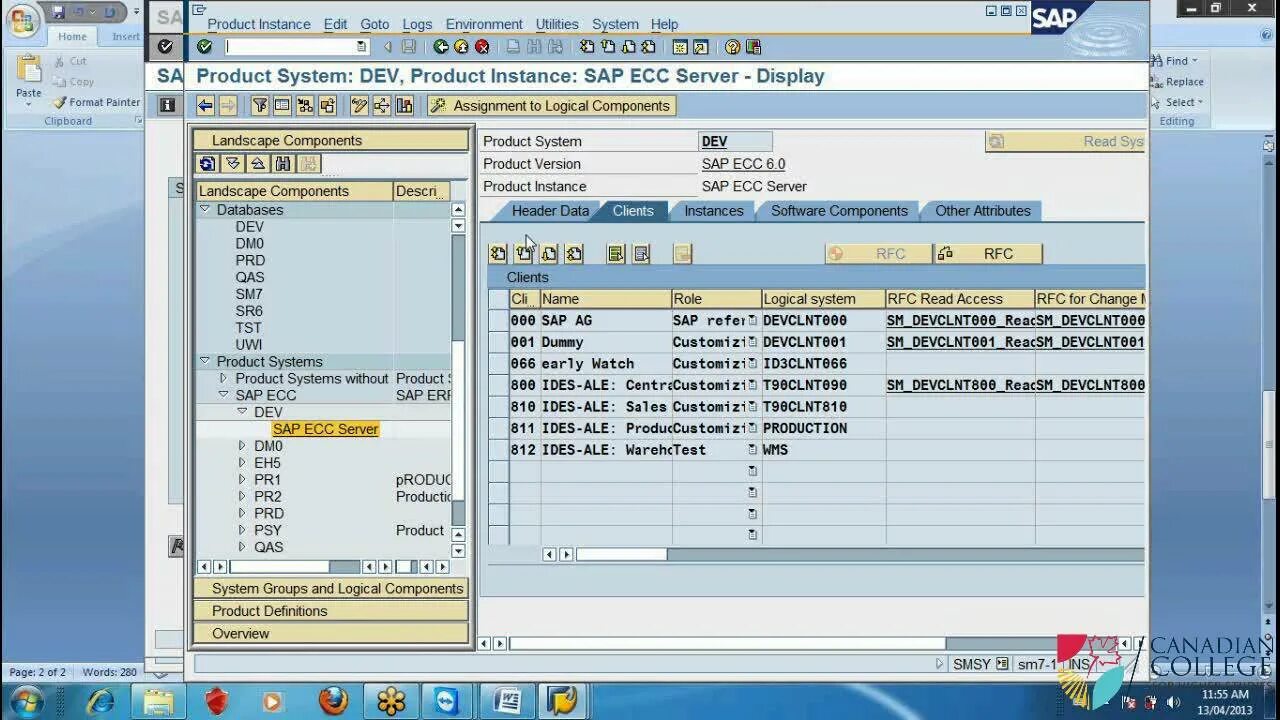The width and height of the screenshot is (1280, 720).
Task: Open System Groups and Logical Components section
Action: (331, 589)
